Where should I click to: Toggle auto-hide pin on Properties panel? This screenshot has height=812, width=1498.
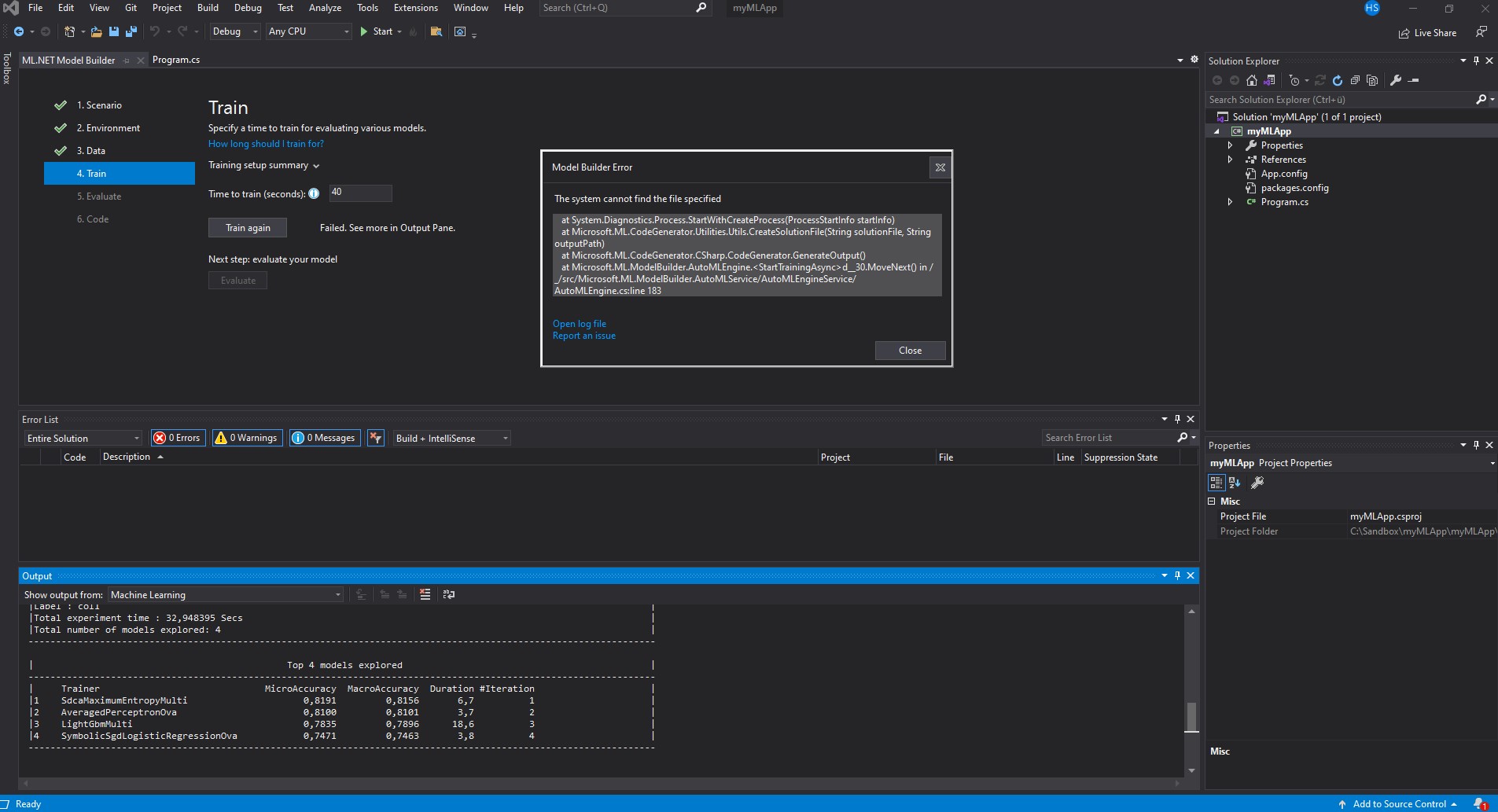click(1476, 445)
